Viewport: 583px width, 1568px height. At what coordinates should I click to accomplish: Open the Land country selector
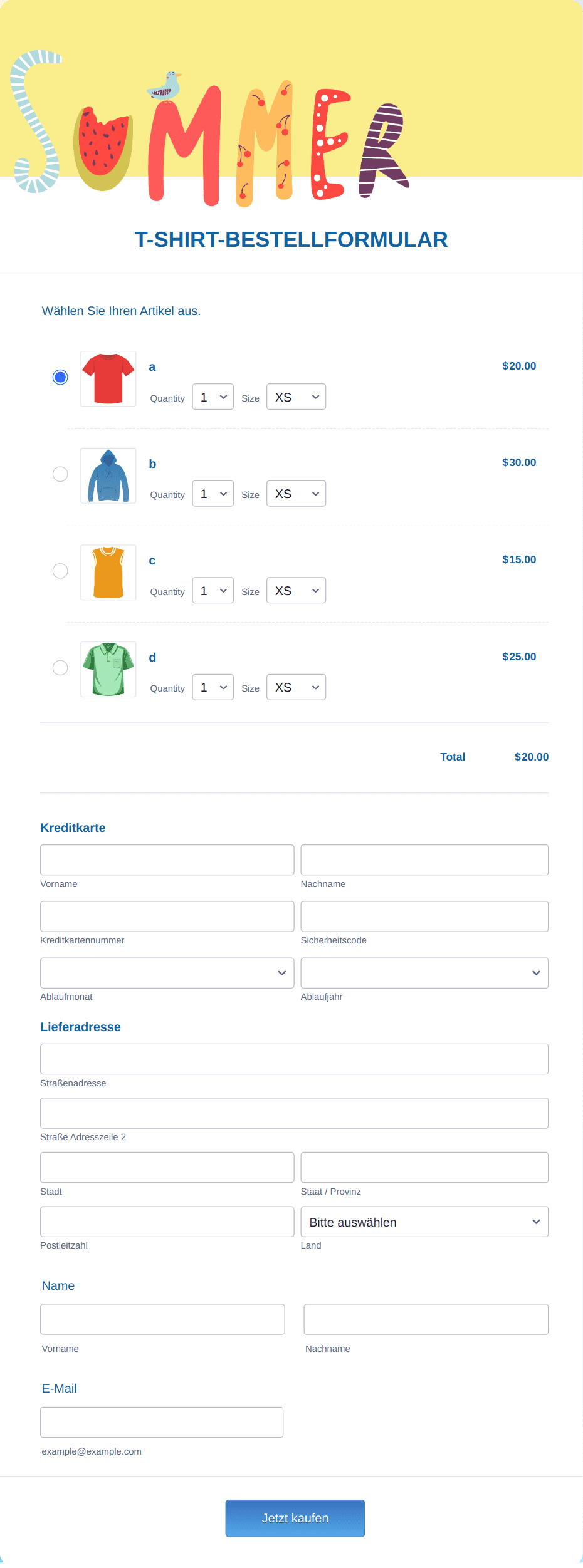pyautogui.click(x=424, y=1222)
